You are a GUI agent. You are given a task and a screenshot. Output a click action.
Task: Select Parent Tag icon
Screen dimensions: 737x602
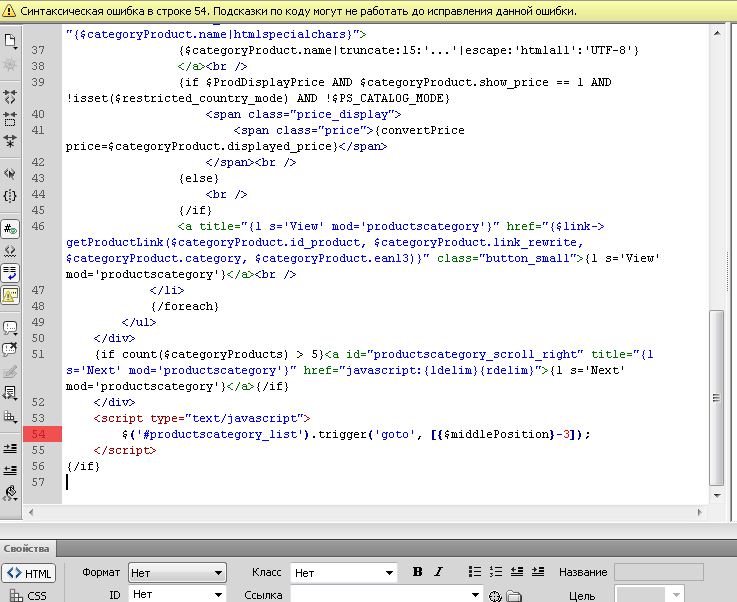(10, 174)
